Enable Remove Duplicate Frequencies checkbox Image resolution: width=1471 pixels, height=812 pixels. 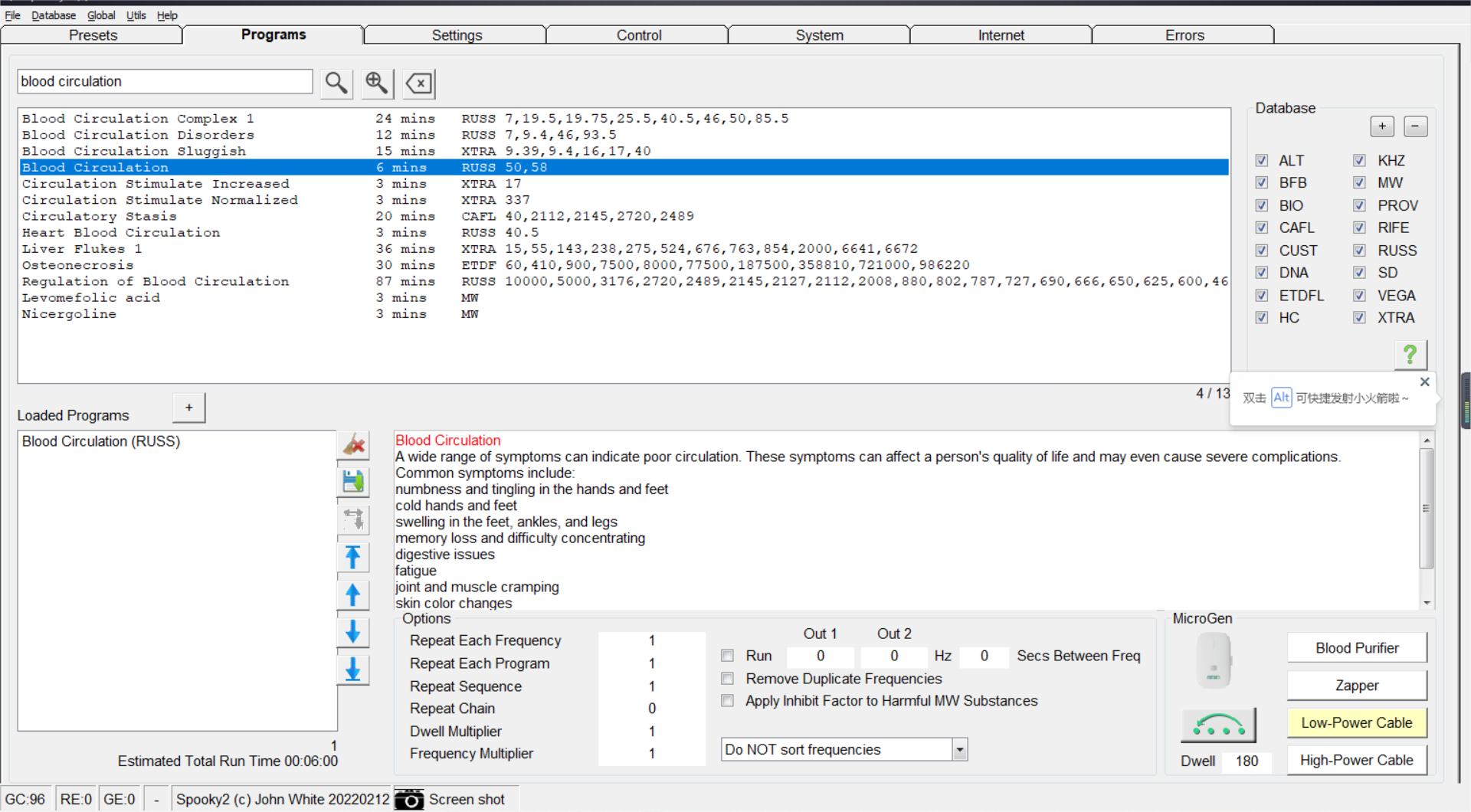coord(728,679)
